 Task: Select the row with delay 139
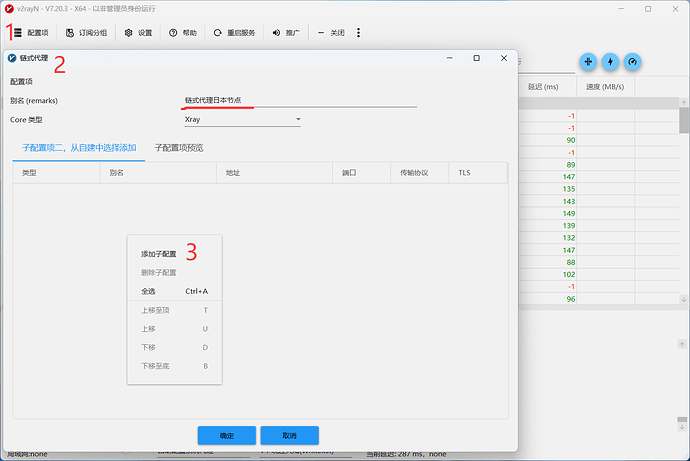point(598,225)
